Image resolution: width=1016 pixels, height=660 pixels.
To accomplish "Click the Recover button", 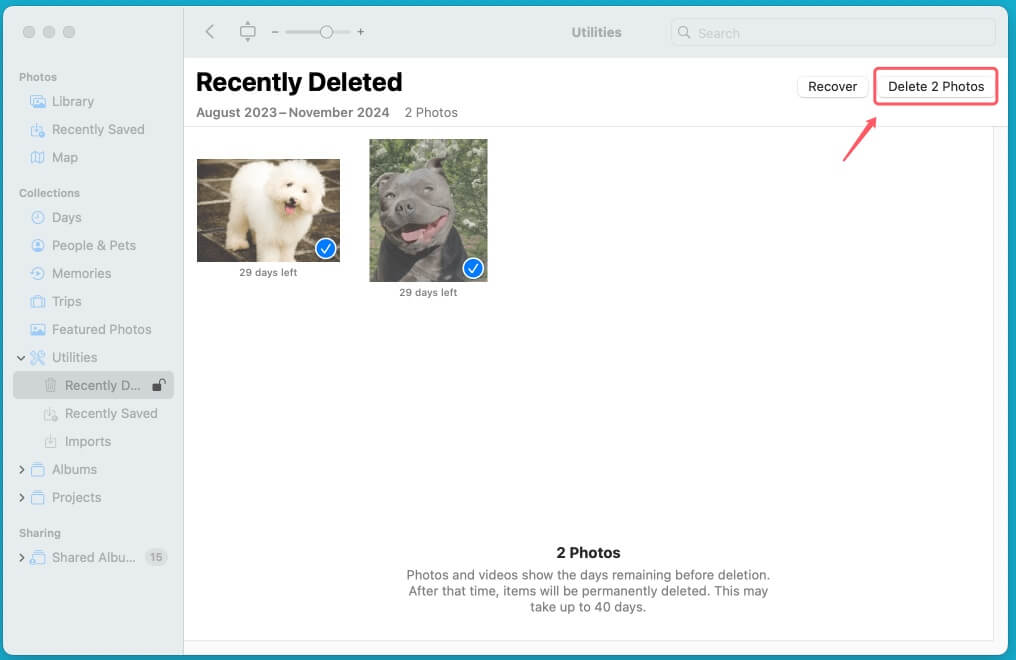I will [831, 87].
